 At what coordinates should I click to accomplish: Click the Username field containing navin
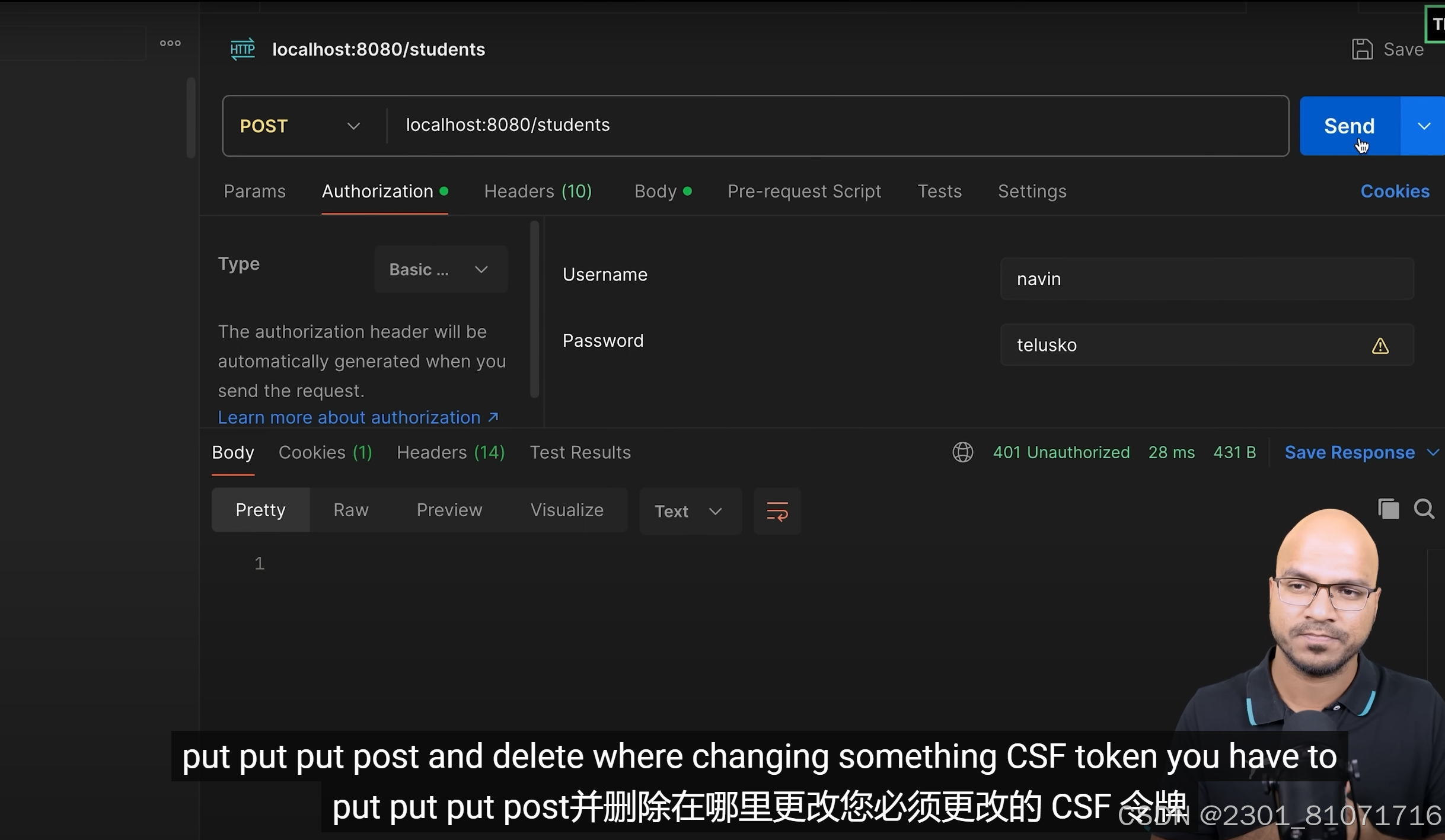[x=1205, y=279]
